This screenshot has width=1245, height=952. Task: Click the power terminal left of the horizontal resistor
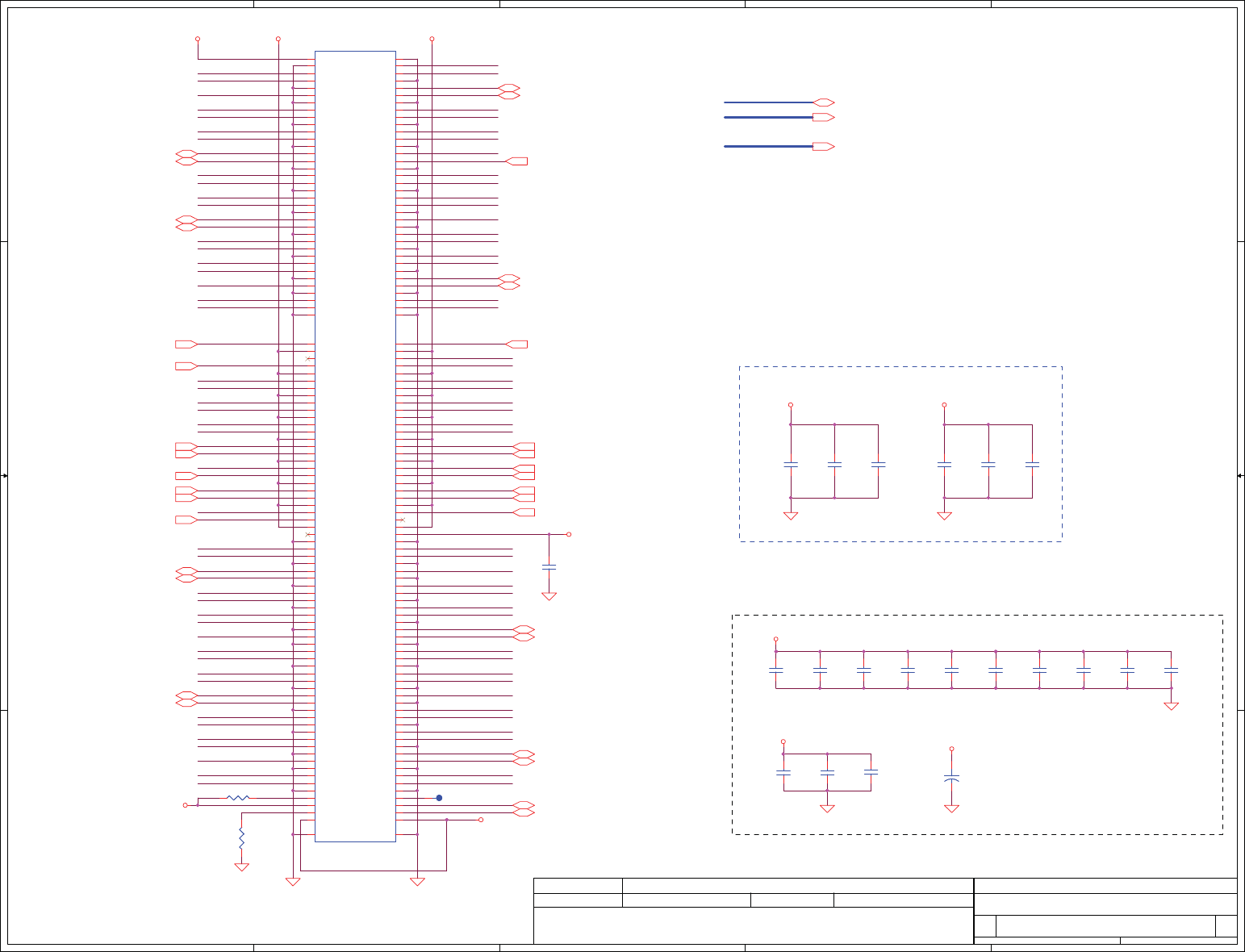click(185, 805)
